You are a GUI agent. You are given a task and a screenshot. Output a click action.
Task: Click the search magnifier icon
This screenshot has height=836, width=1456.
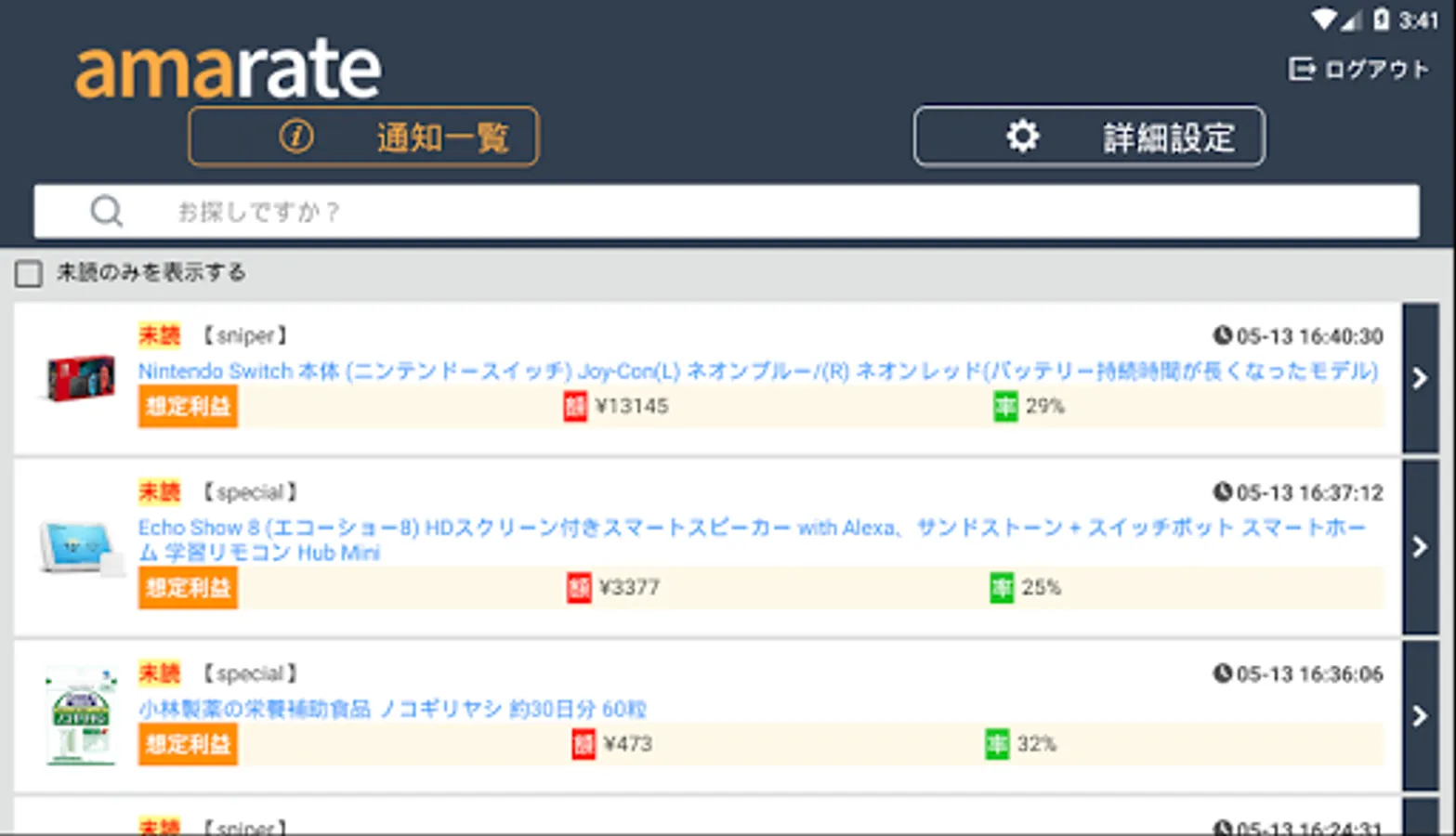pyautogui.click(x=107, y=211)
